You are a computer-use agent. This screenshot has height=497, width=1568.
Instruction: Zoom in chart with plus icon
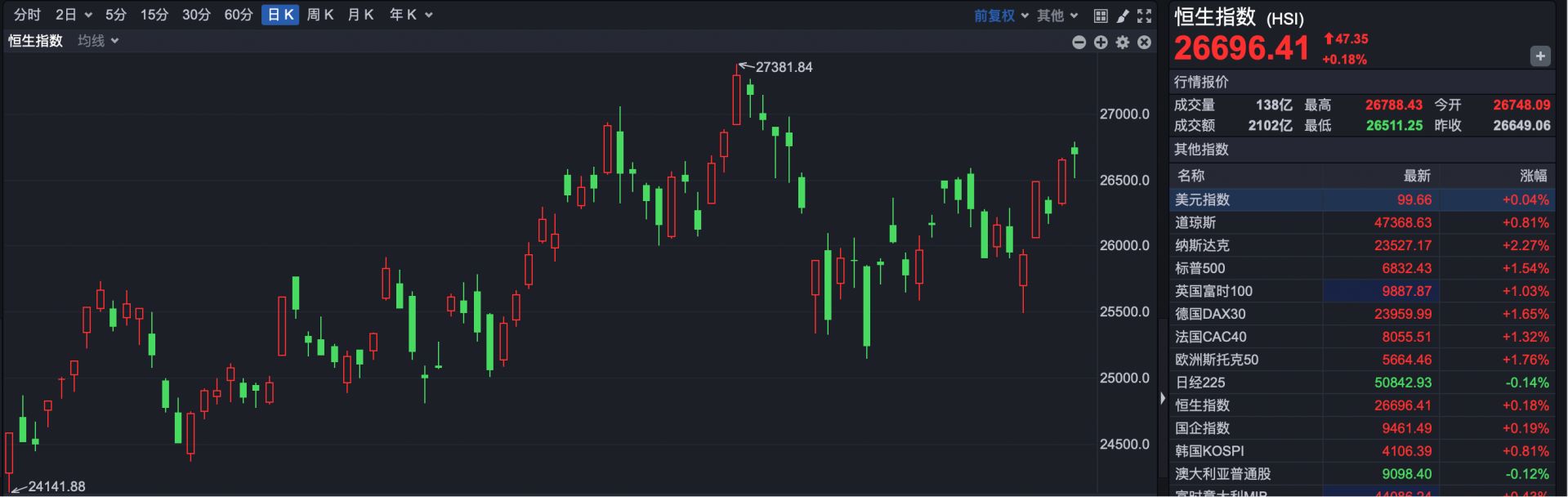(1101, 43)
